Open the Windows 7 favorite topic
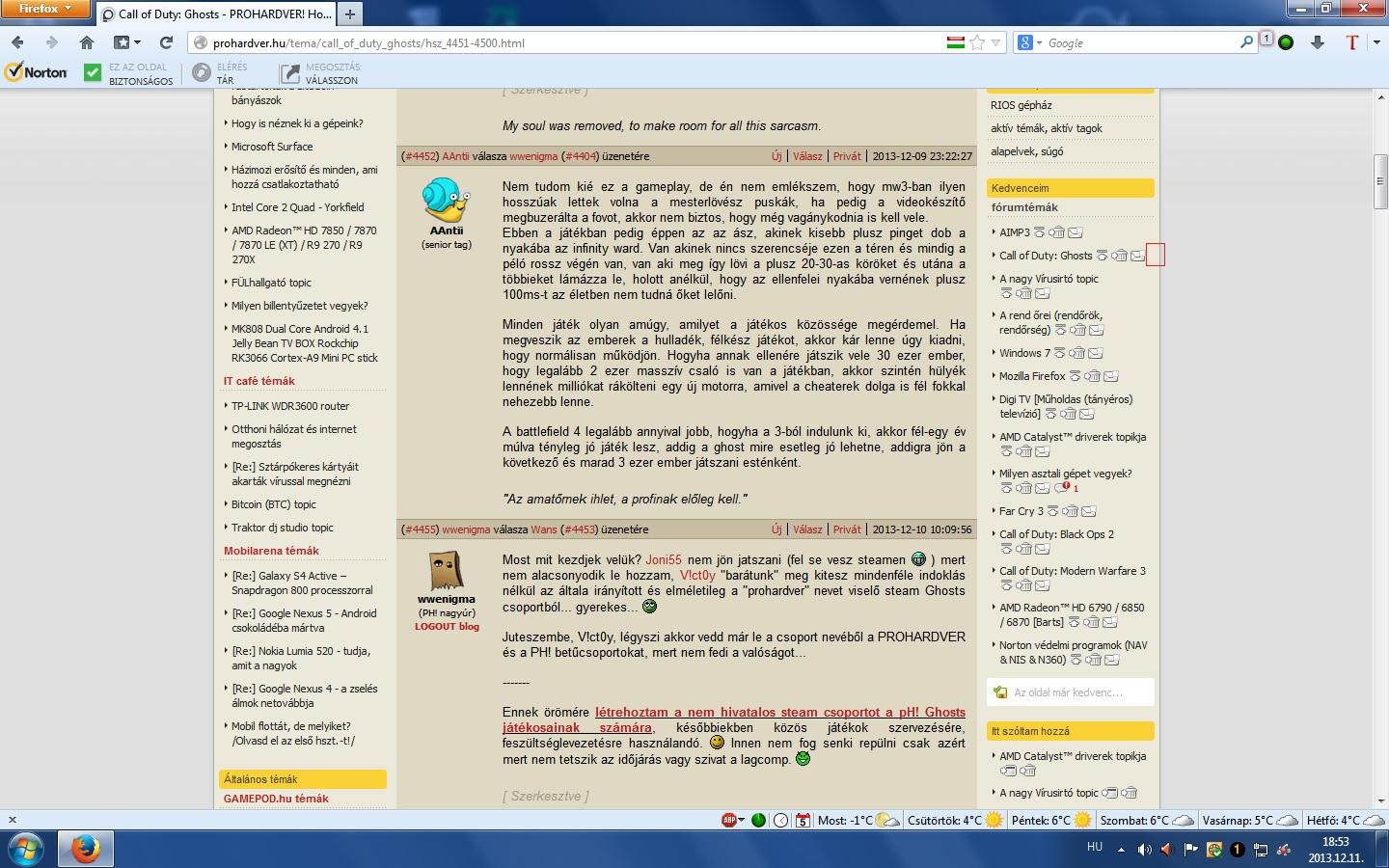The width and height of the screenshot is (1389, 868). (x=1024, y=353)
